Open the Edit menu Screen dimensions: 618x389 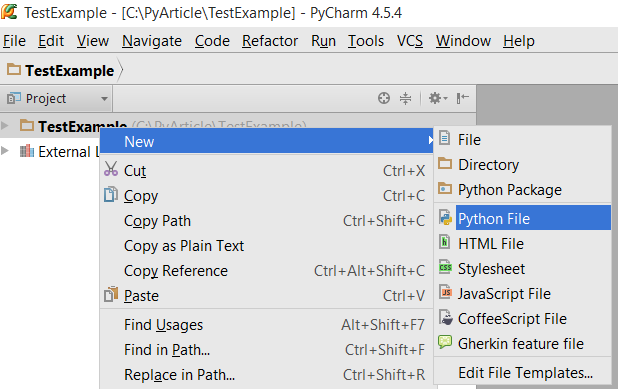[x=51, y=41]
